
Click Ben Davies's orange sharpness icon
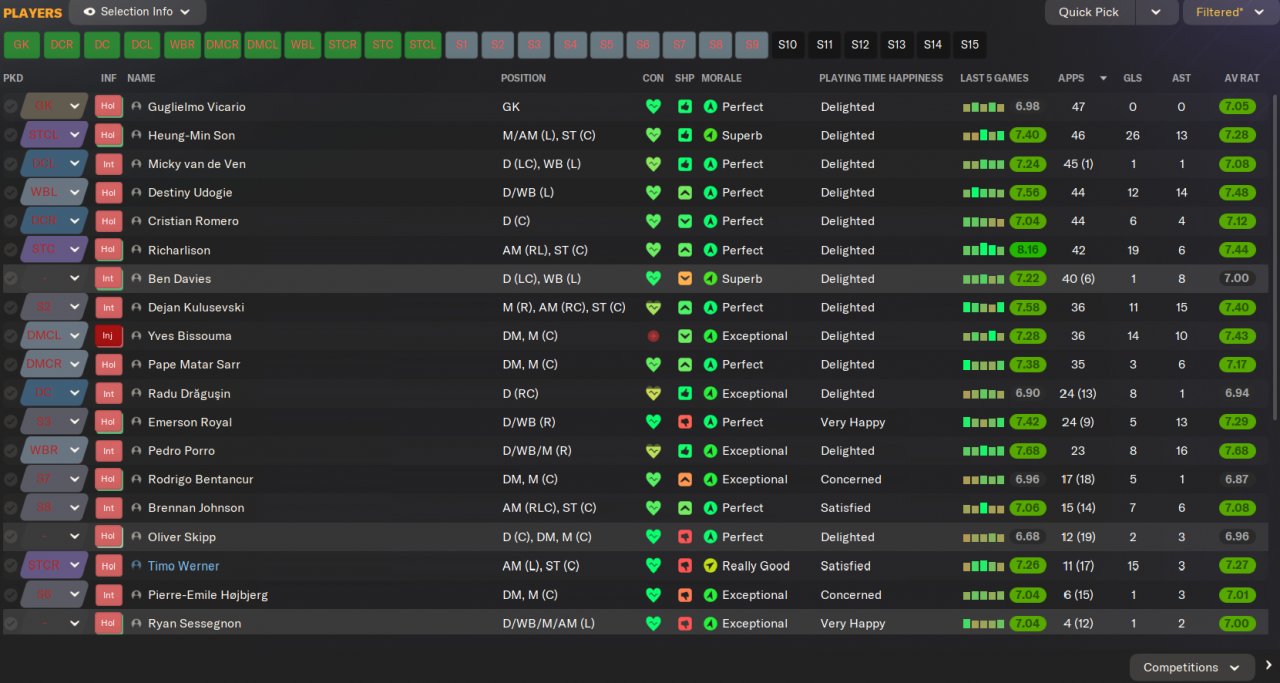pos(685,279)
